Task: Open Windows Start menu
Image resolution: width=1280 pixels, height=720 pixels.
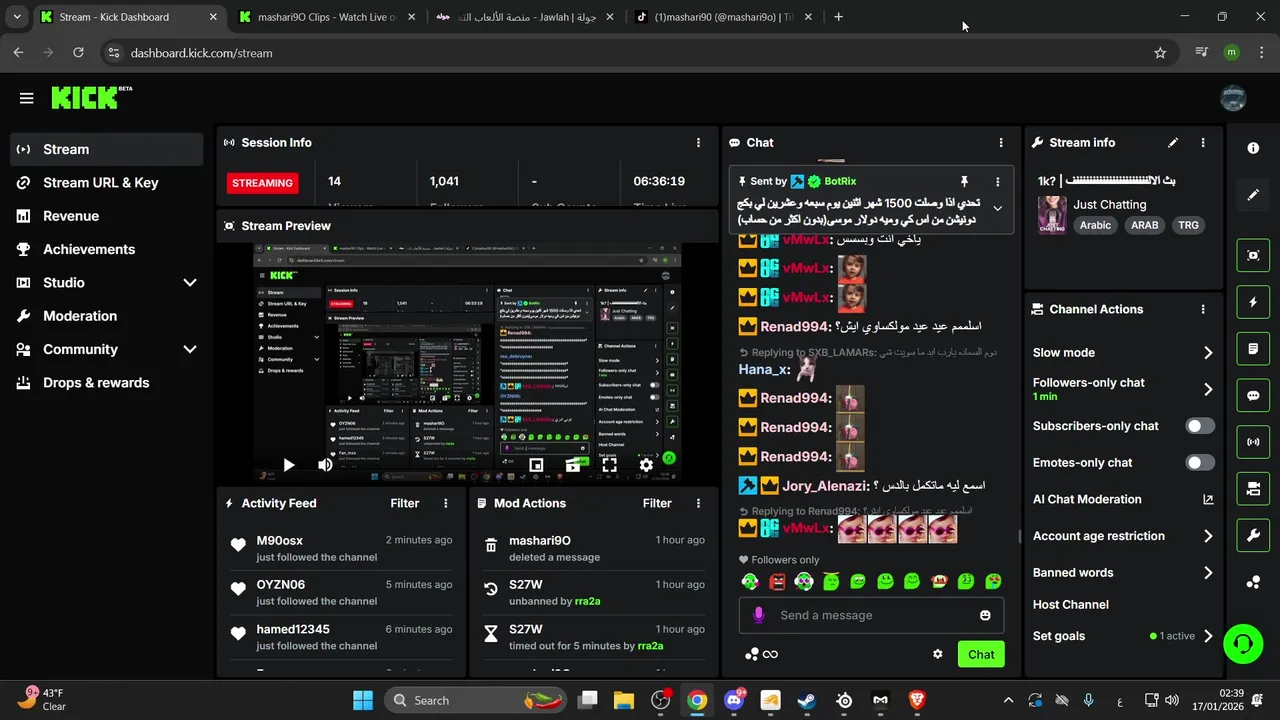Action: pyautogui.click(x=362, y=700)
